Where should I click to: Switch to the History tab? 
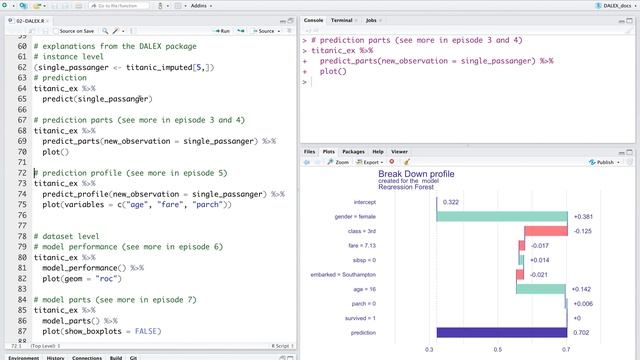point(56,358)
